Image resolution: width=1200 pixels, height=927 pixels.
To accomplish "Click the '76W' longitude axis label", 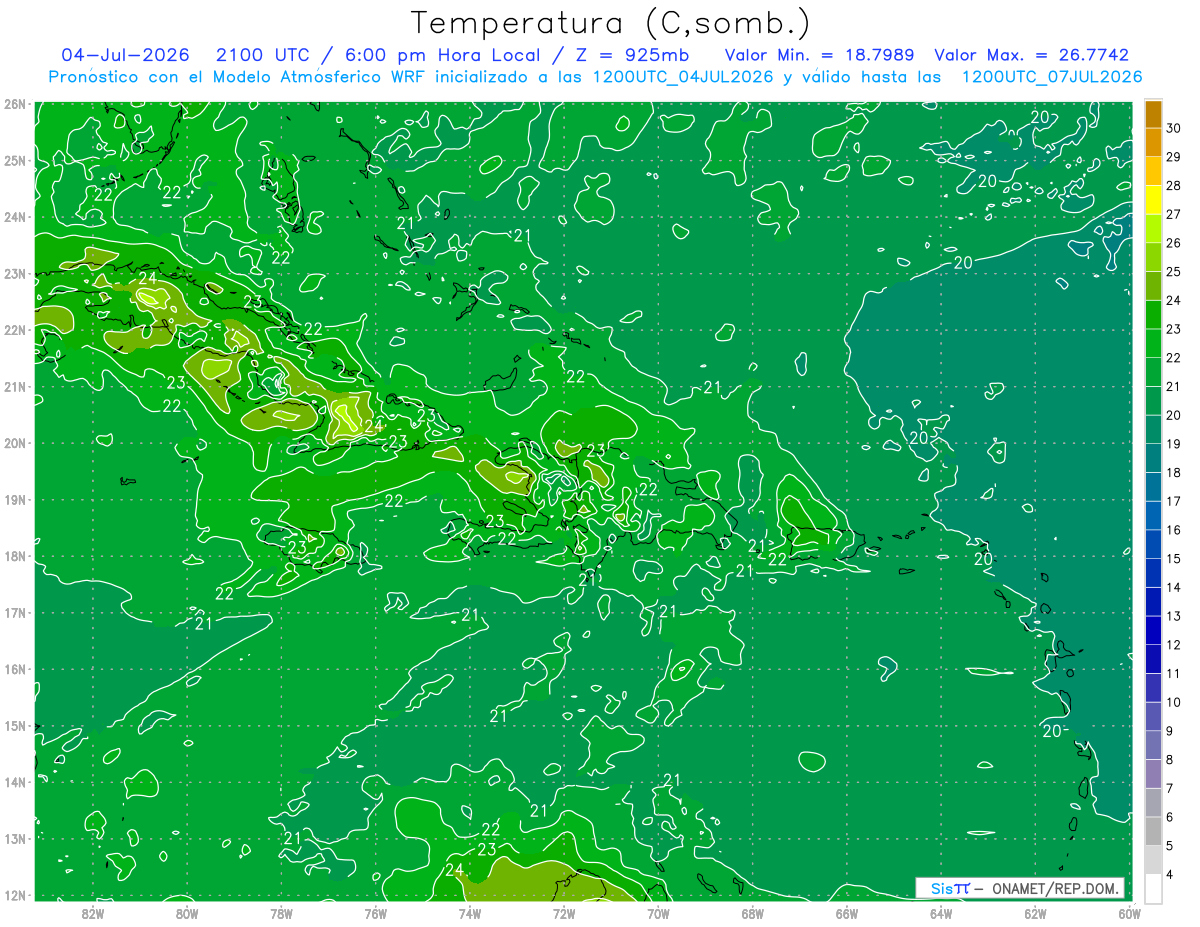I will [x=375, y=912].
